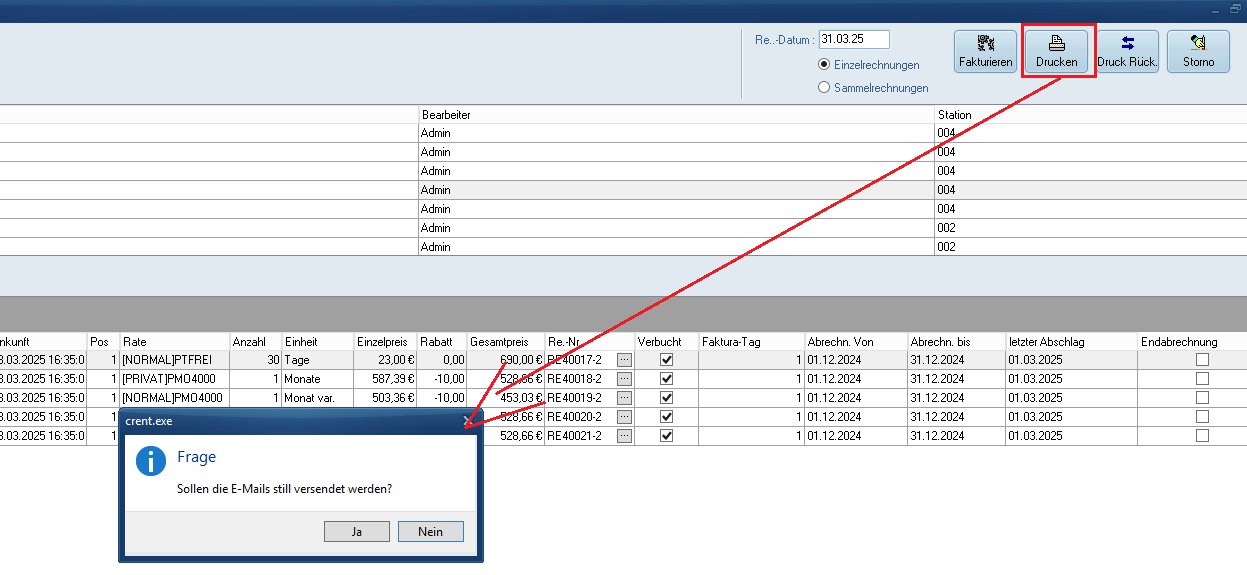Select the Sammelrechnungen radio option
1247x575 pixels.
coord(824,88)
